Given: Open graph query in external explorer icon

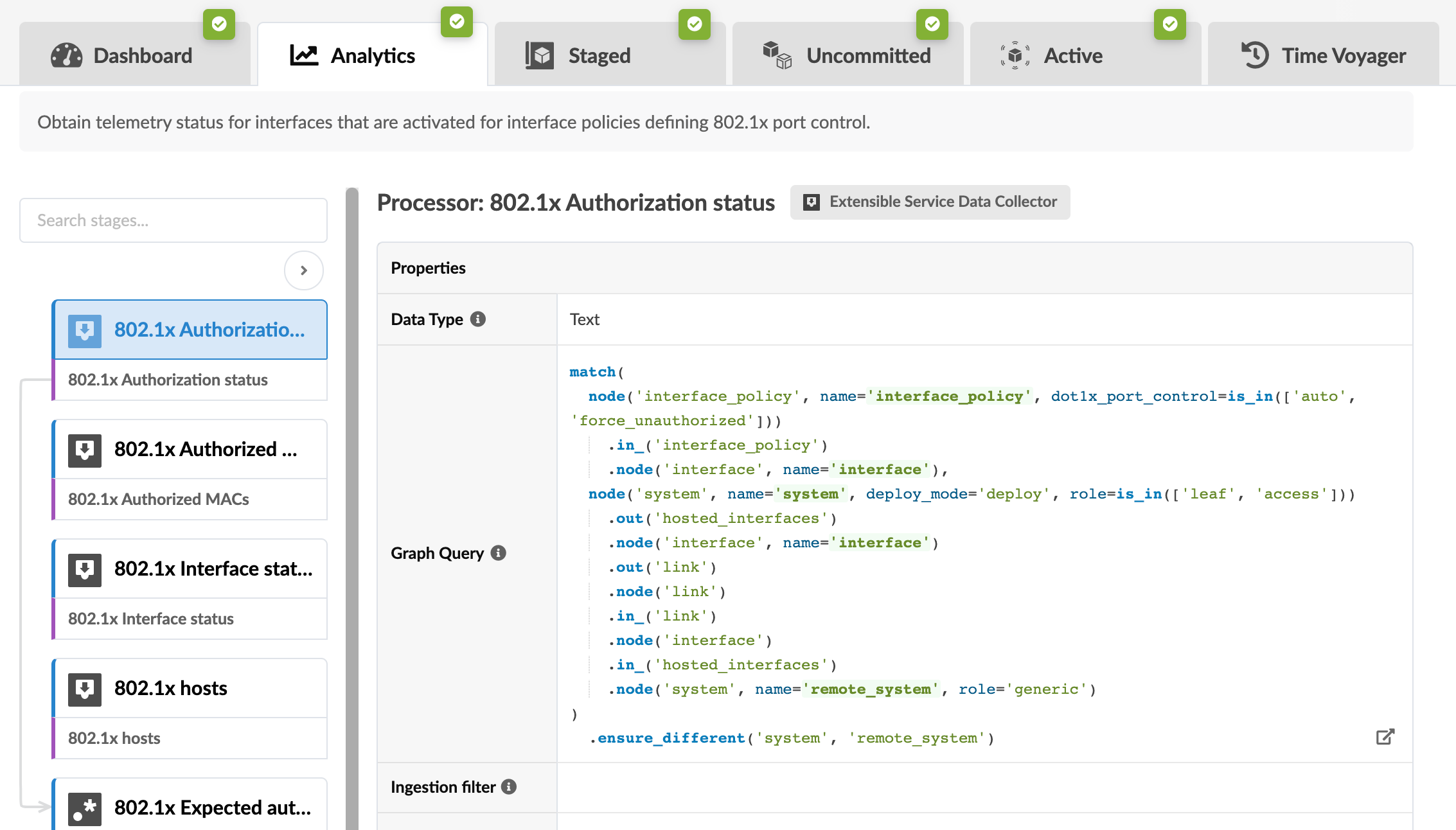Looking at the screenshot, I should pyautogui.click(x=1385, y=737).
